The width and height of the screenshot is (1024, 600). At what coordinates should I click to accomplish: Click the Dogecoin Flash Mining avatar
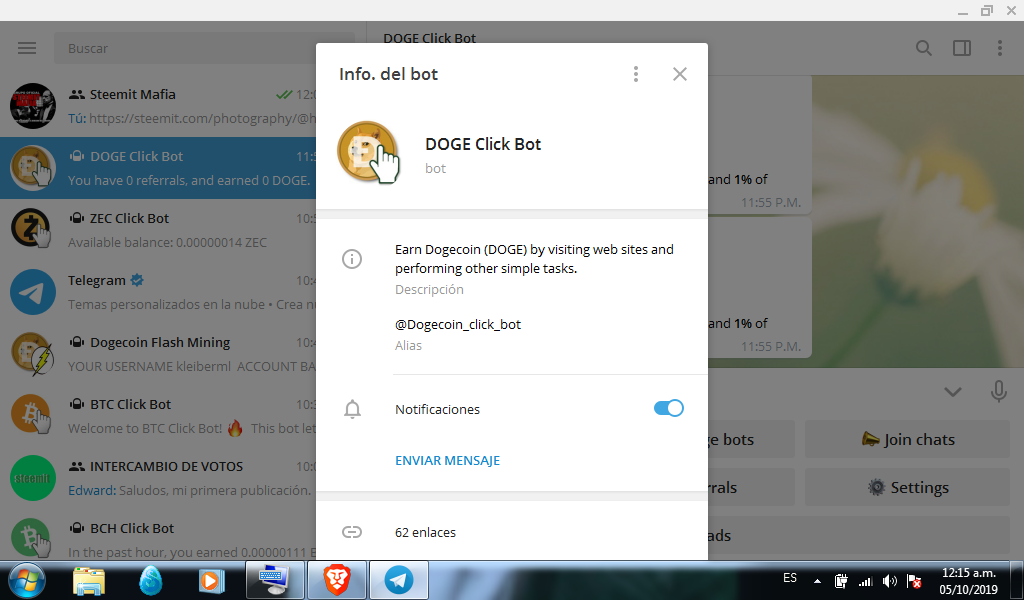[x=33, y=354]
